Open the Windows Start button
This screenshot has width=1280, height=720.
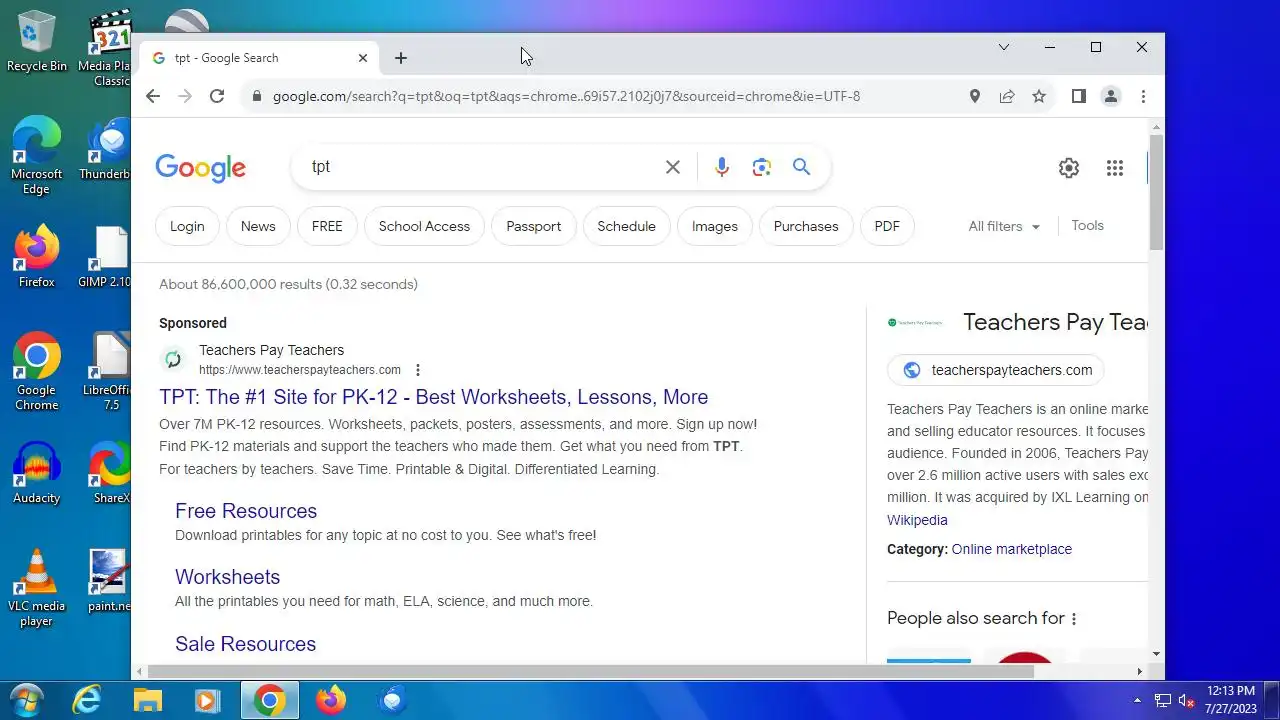pyautogui.click(x=25, y=701)
